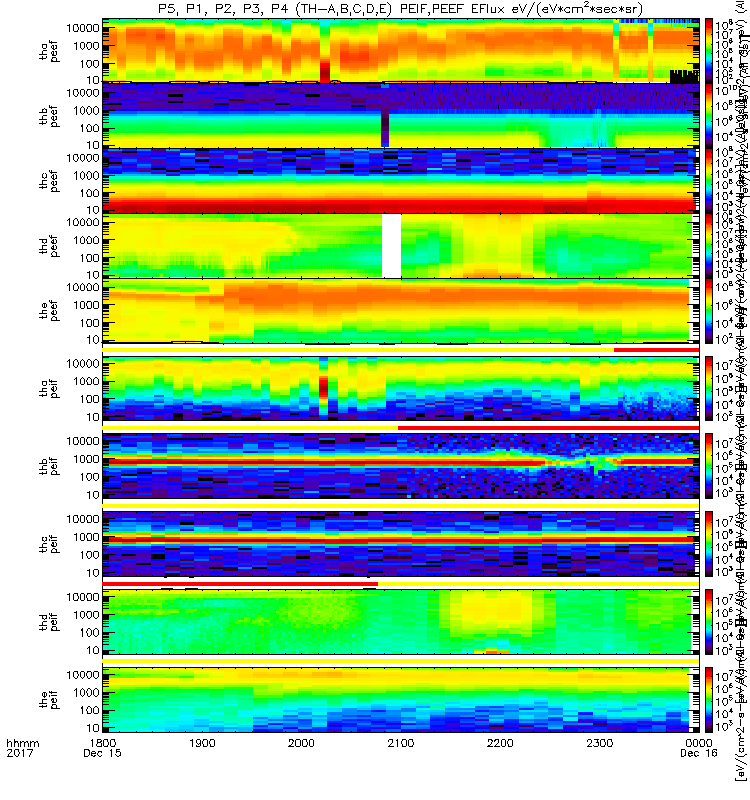Click the '1800' time axis label
Viewport: 750px width, 800px height.
coord(103,743)
